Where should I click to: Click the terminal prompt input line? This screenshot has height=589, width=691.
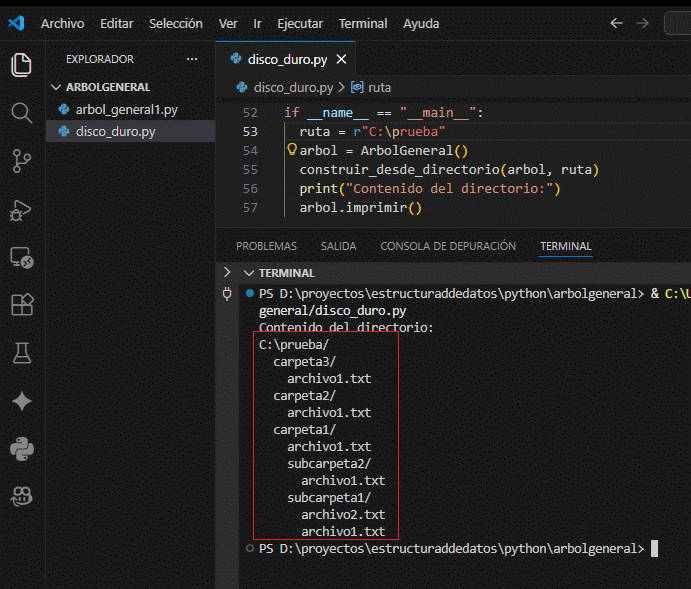654,548
